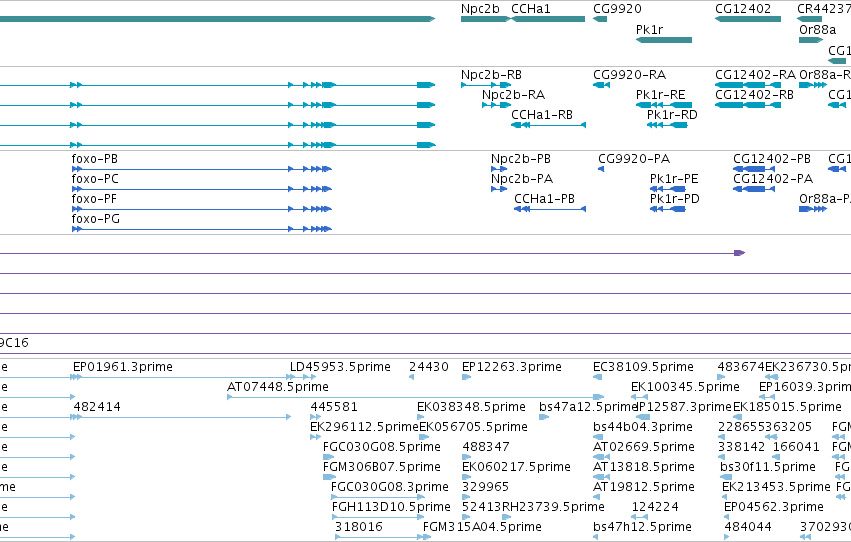The height and width of the screenshot is (542, 851).
Task: Click the Pk1r-RE transcript label
Action: [661, 95]
